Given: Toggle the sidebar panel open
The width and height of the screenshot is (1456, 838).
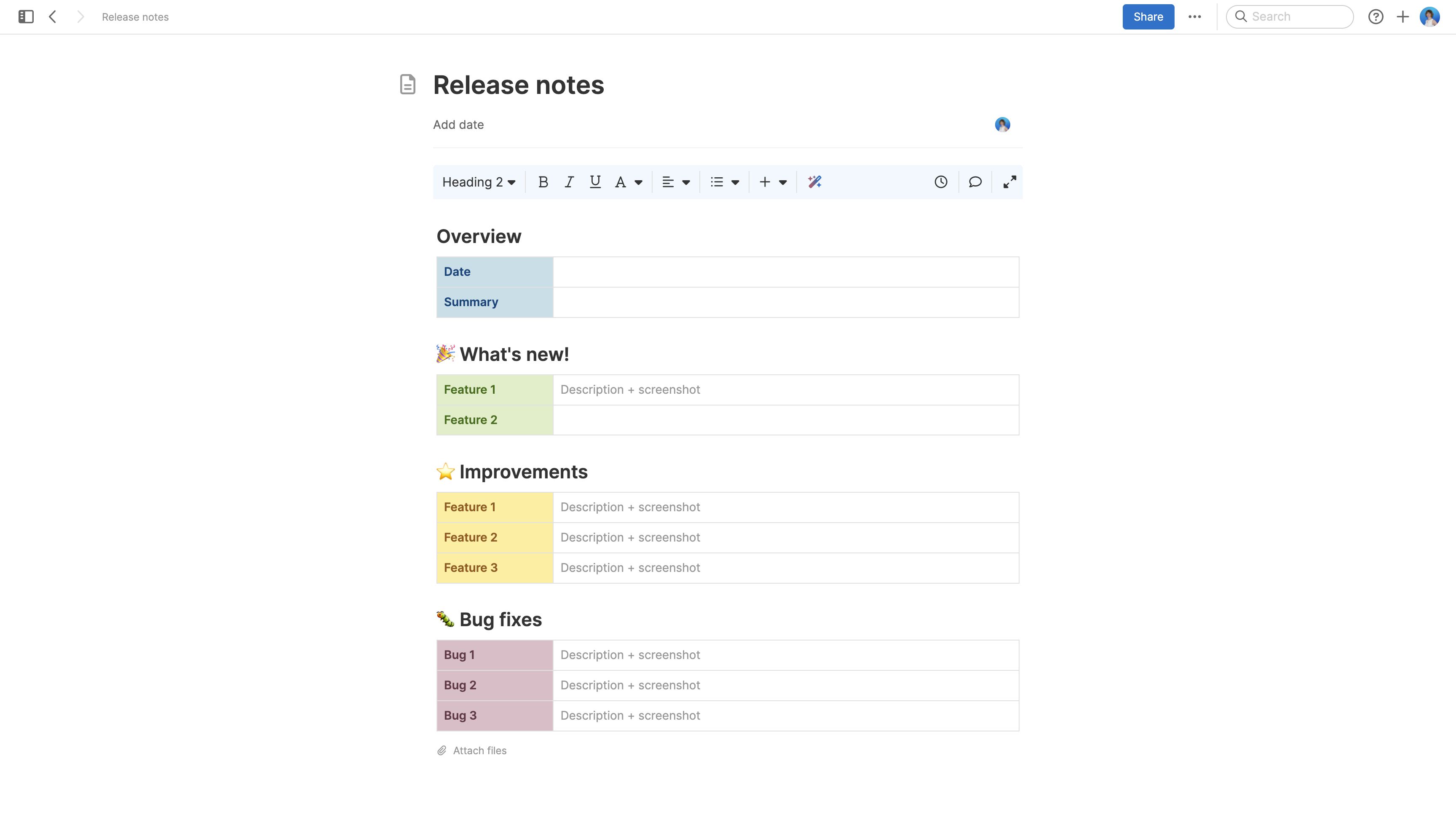Looking at the screenshot, I should pos(25,17).
